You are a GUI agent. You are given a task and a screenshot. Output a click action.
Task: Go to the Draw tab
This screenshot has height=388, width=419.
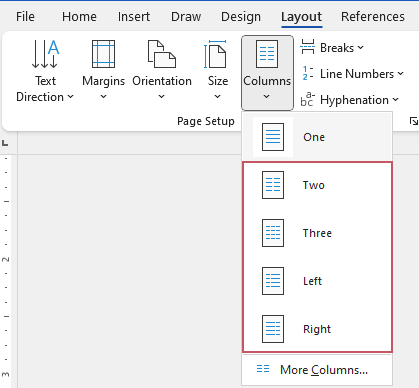click(186, 17)
